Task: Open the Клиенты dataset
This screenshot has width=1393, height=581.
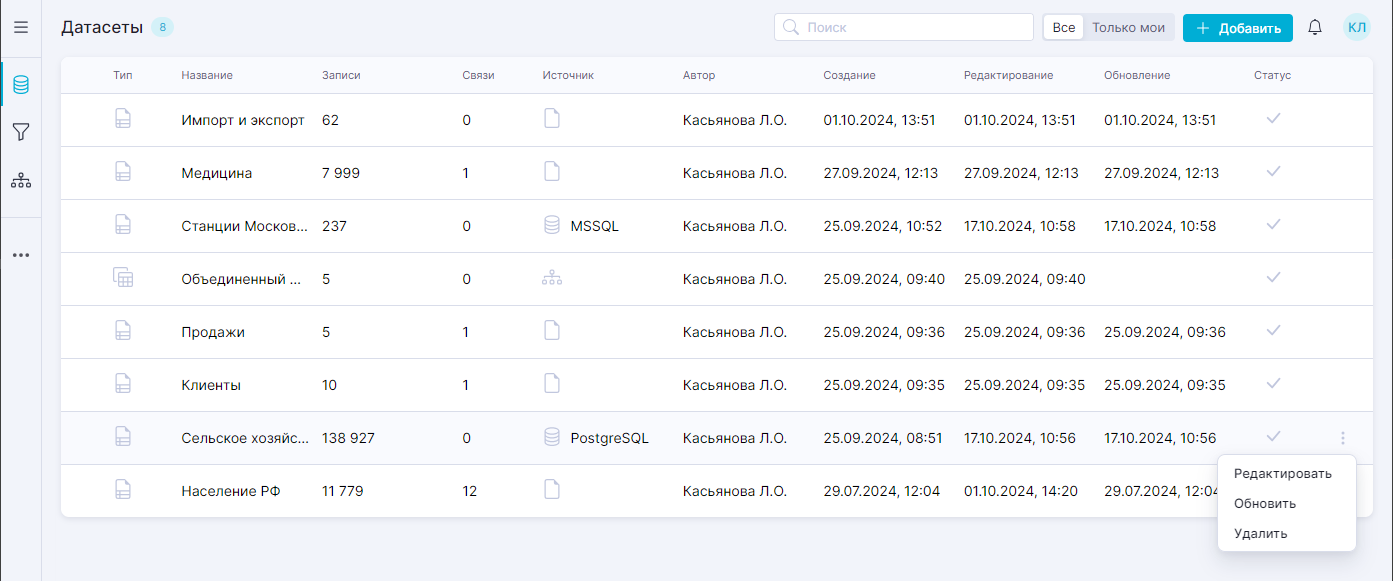Action: pos(211,385)
